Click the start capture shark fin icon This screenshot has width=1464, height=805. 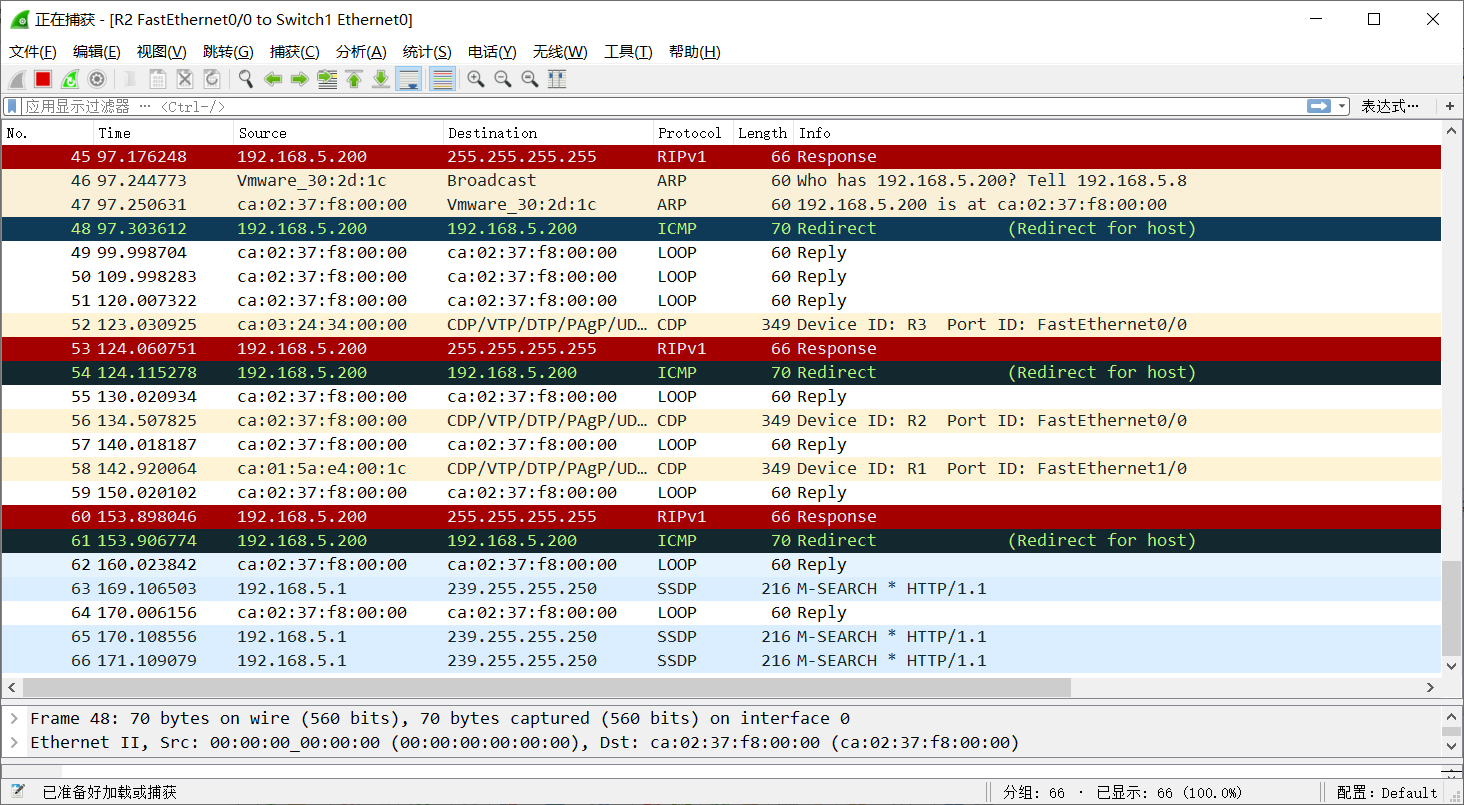point(17,79)
